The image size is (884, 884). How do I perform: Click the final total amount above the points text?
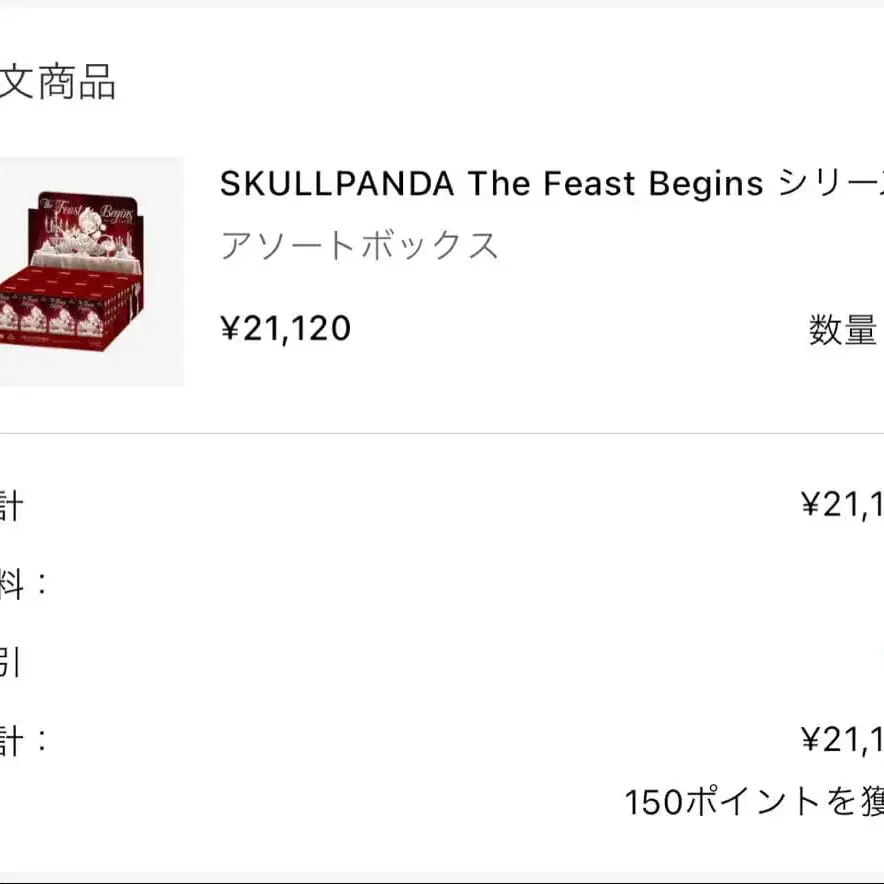pos(842,740)
